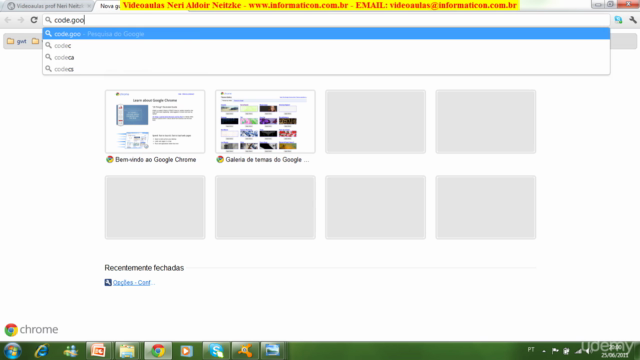Select the 'code.goo - Pesquisa do Google' suggestion
The image size is (640, 360).
(x=326, y=33)
